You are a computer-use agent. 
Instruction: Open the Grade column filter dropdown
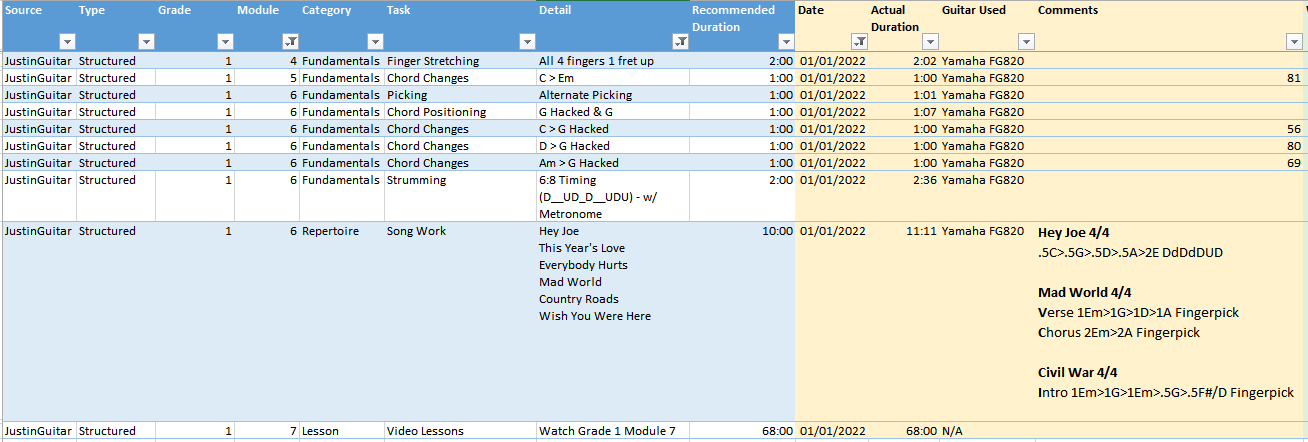(225, 42)
